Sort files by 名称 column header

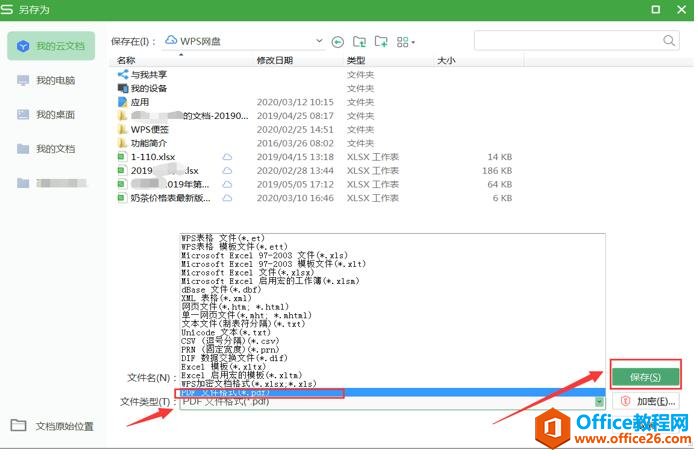[126, 61]
